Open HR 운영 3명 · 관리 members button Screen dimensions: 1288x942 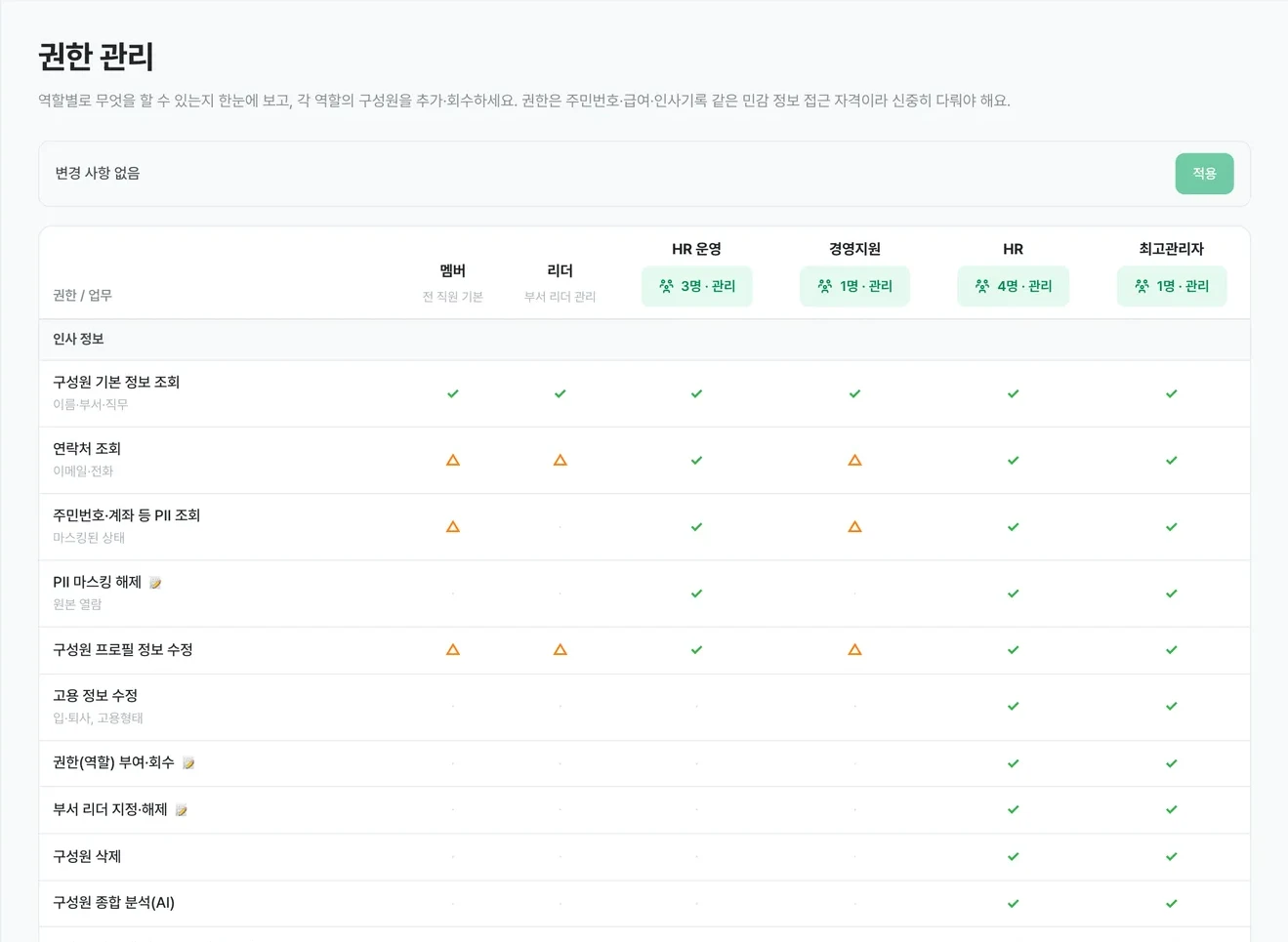696,286
